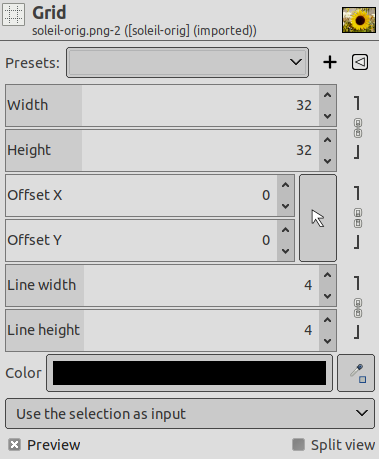Increase the Width value with up arrow
The image size is (379, 459).
click(328, 95)
